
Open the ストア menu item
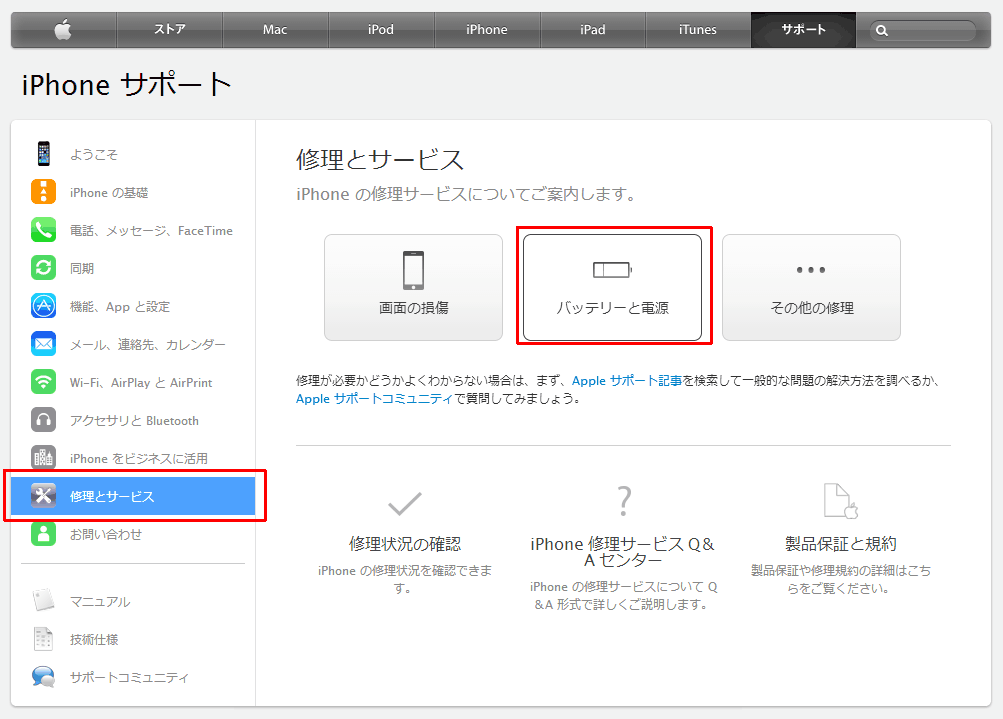(170, 29)
